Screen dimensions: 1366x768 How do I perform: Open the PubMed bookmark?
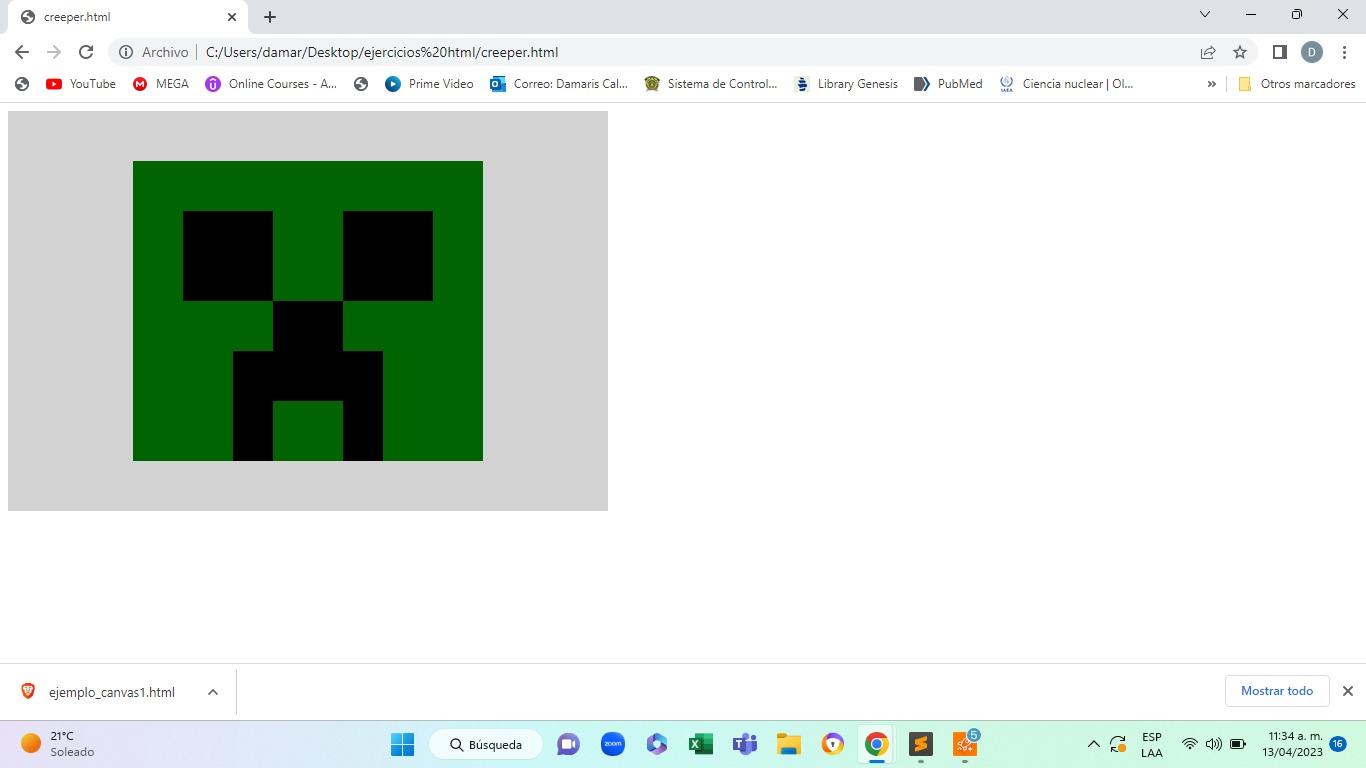pyautogui.click(x=948, y=84)
